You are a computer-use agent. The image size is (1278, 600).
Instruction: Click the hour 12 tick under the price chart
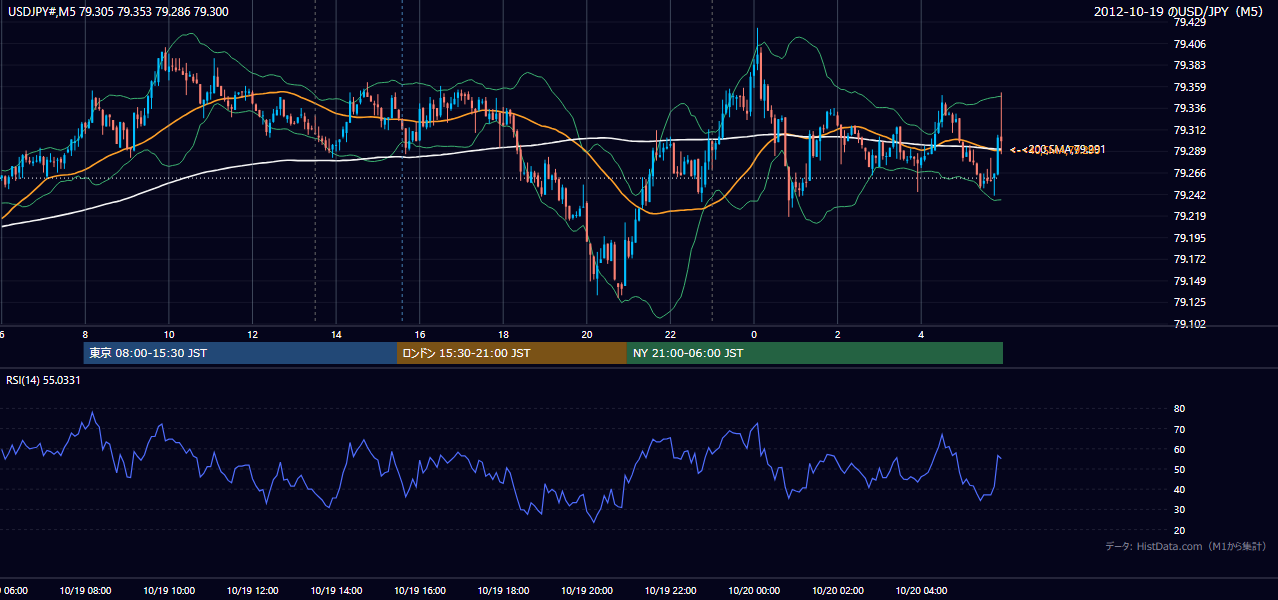pos(253,335)
